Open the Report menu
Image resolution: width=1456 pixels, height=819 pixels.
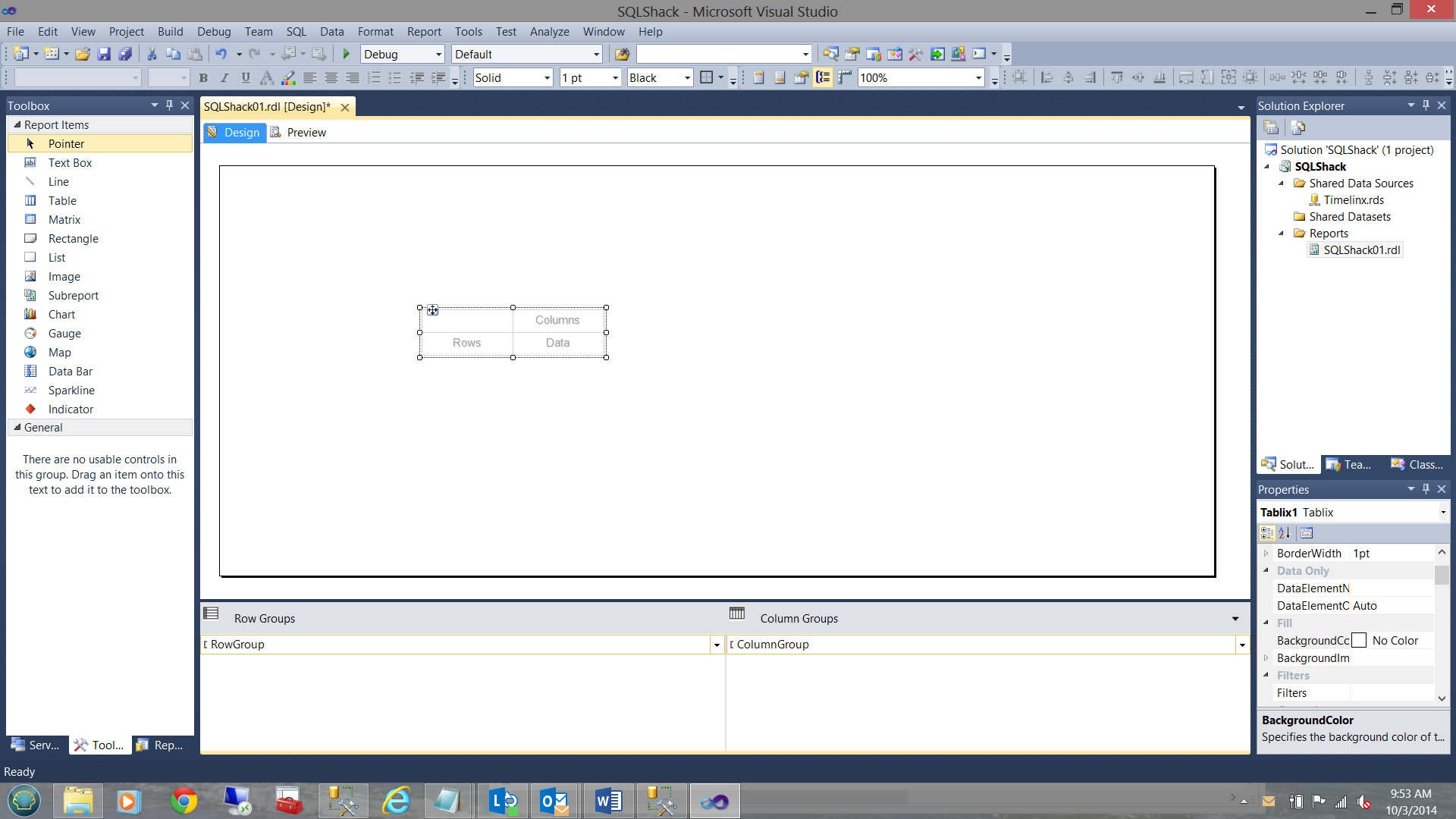pyautogui.click(x=423, y=32)
